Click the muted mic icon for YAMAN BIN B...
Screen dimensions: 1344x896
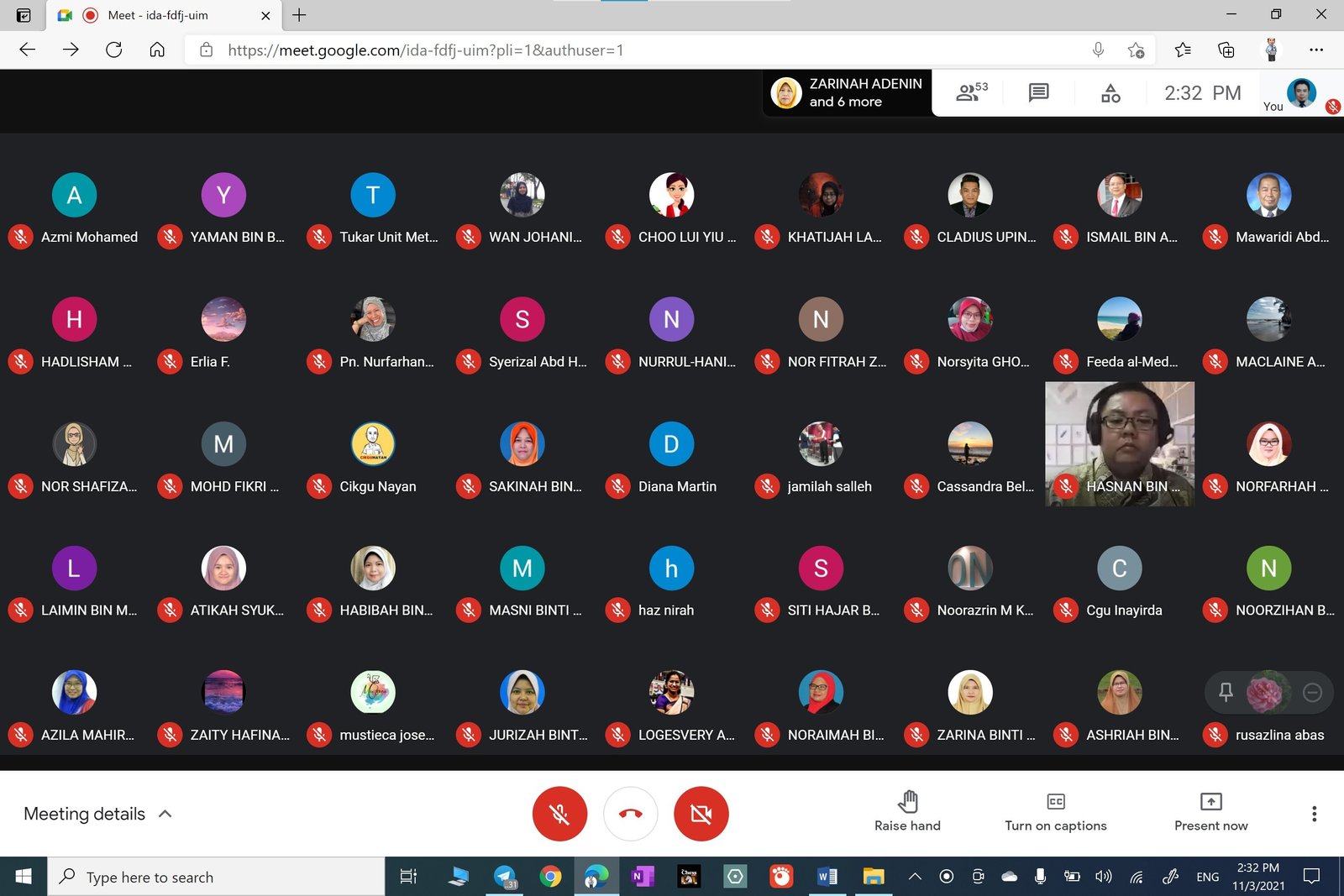point(170,237)
